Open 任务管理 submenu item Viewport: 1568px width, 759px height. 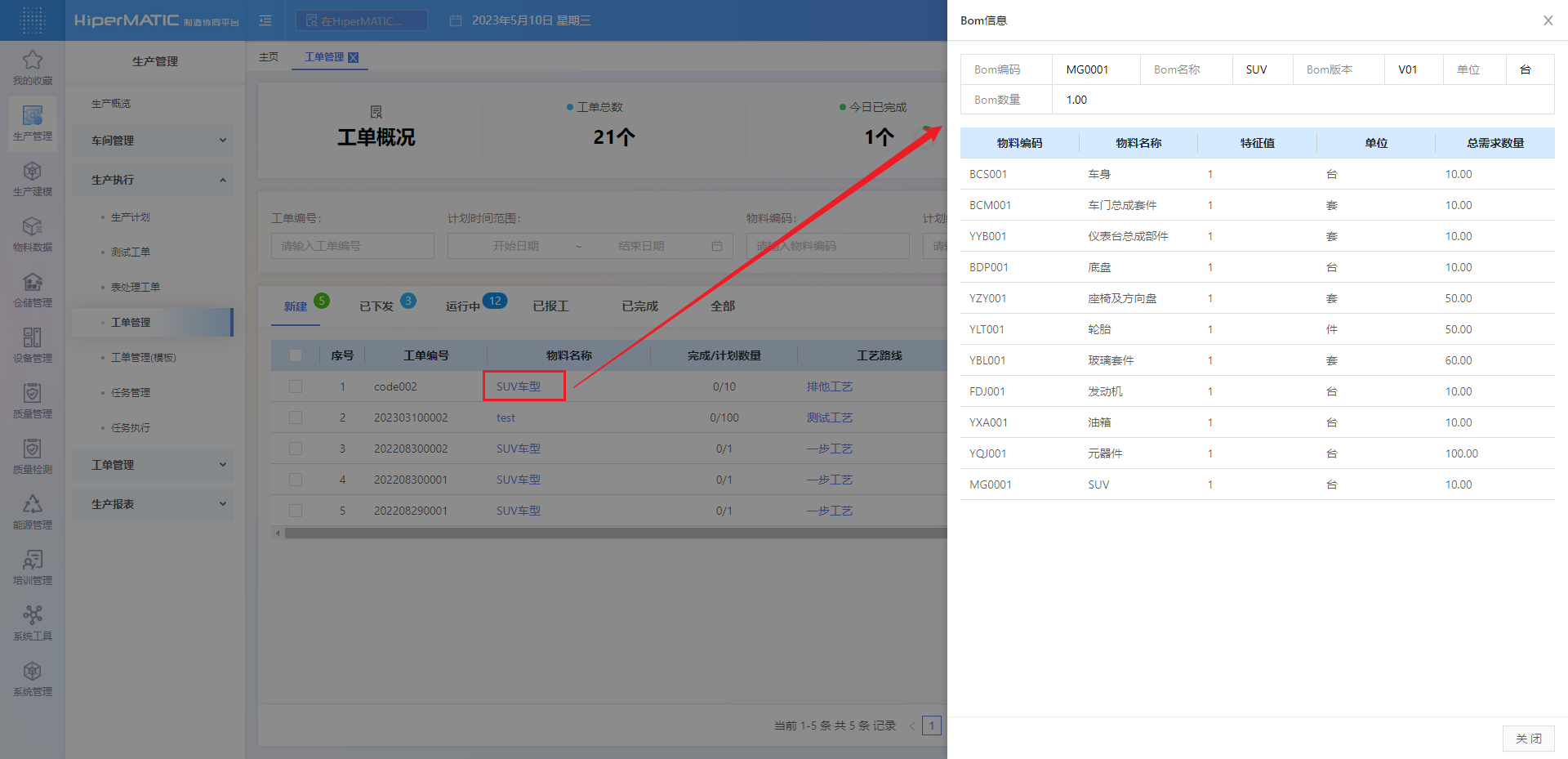(131, 393)
